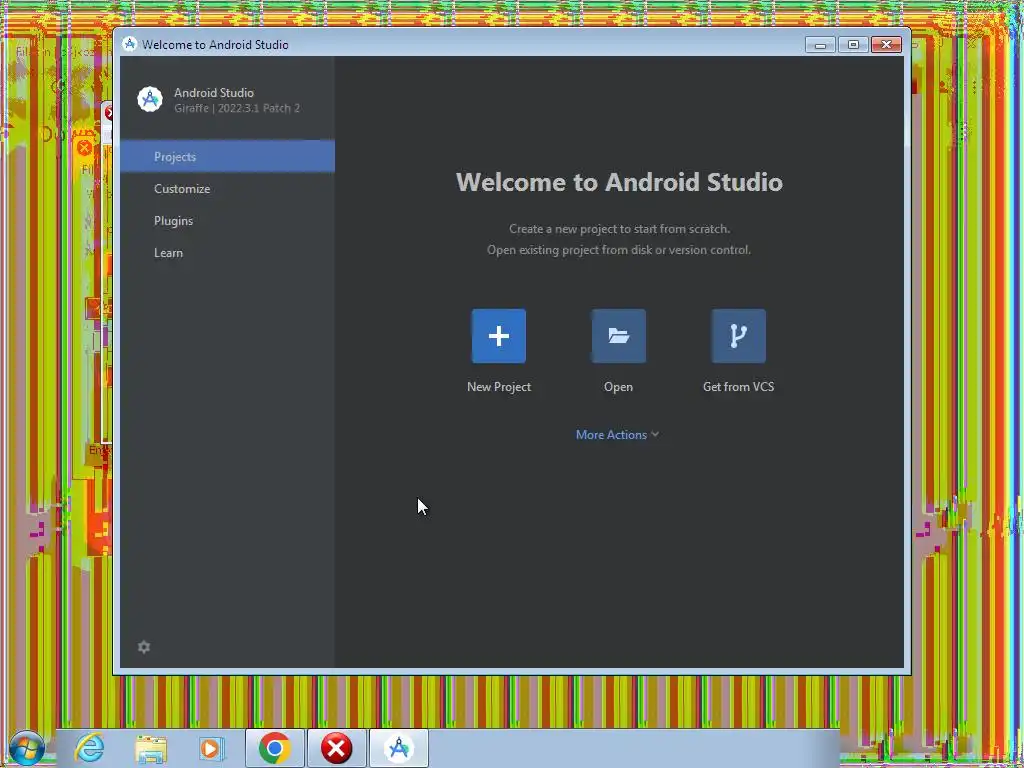Launch Internet Explorer from the taskbar
This screenshot has width=1024, height=768.
point(89,748)
